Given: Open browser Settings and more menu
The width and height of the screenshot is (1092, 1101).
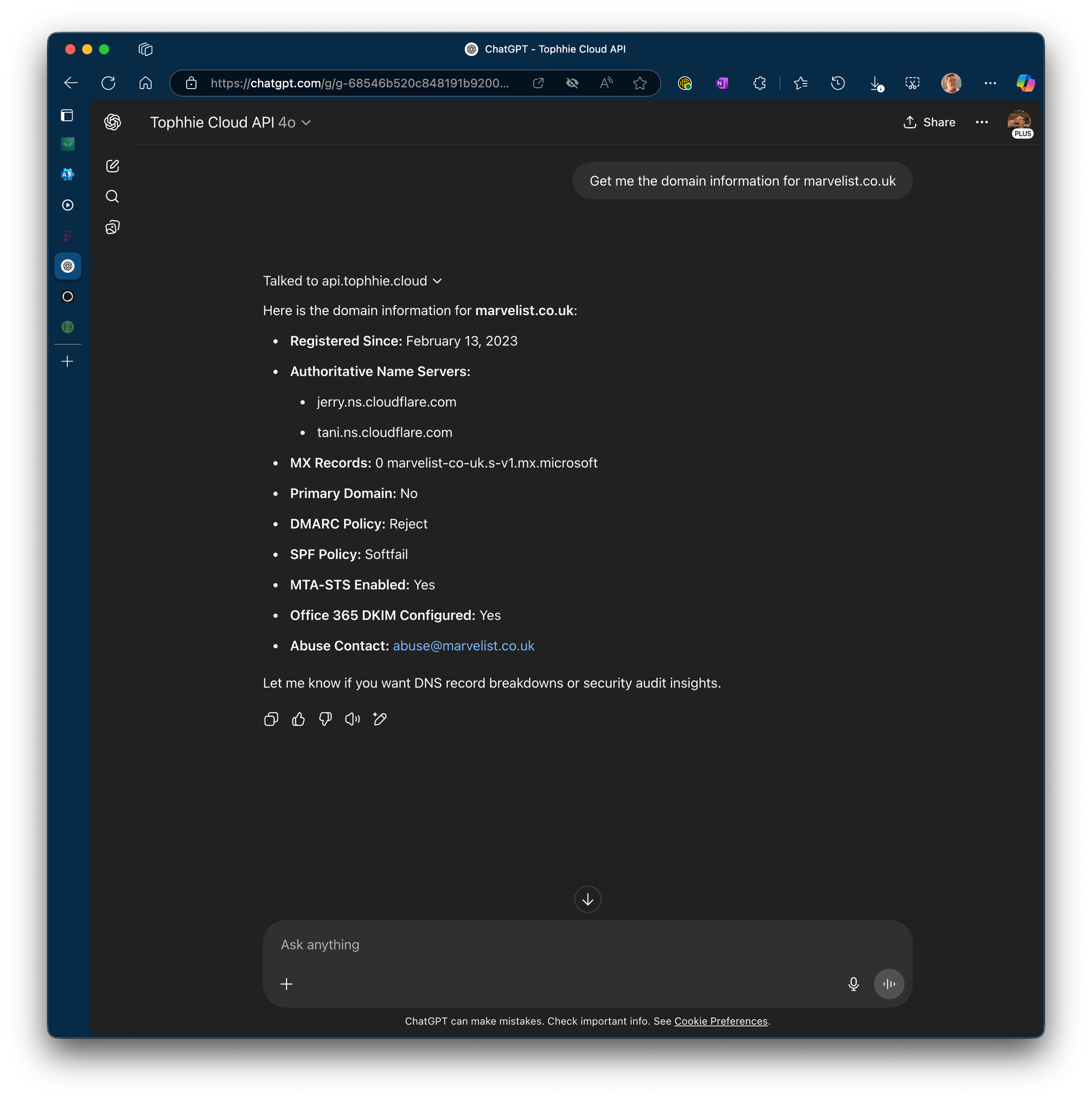Looking at the screenshot, I should (x=990, y=83).
